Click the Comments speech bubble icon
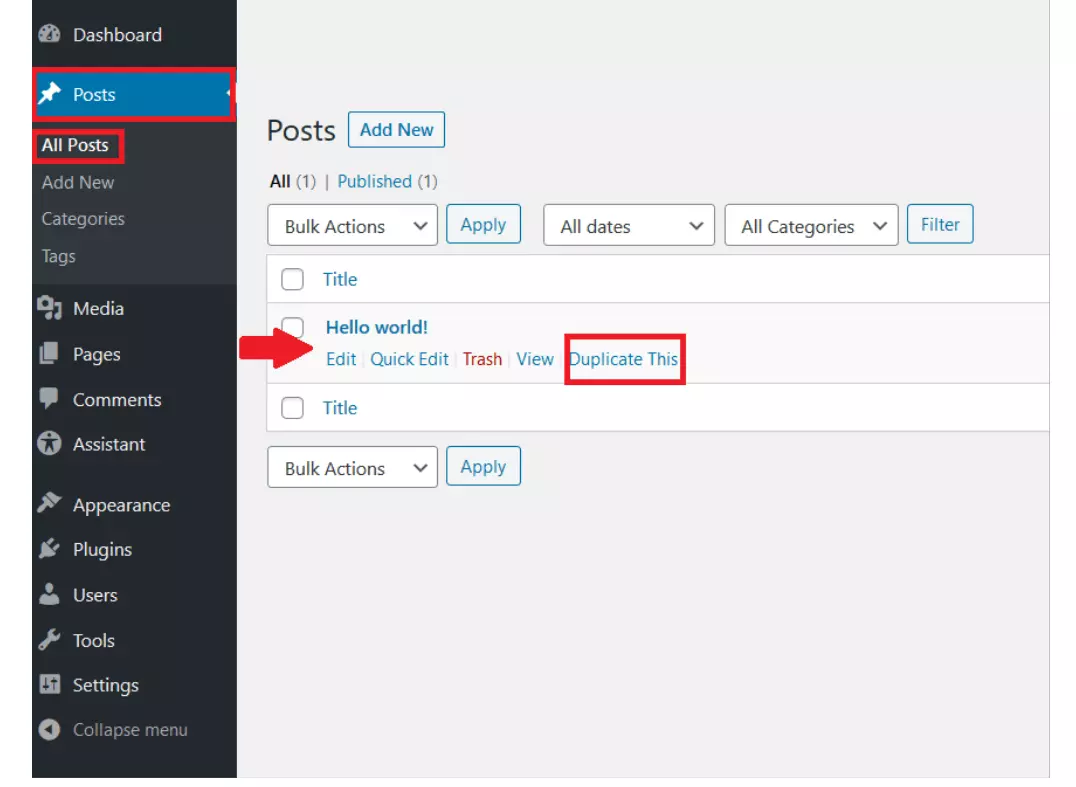Viewport: 1076px width, 787px height. pyautogui.click(x=49, y=399)
